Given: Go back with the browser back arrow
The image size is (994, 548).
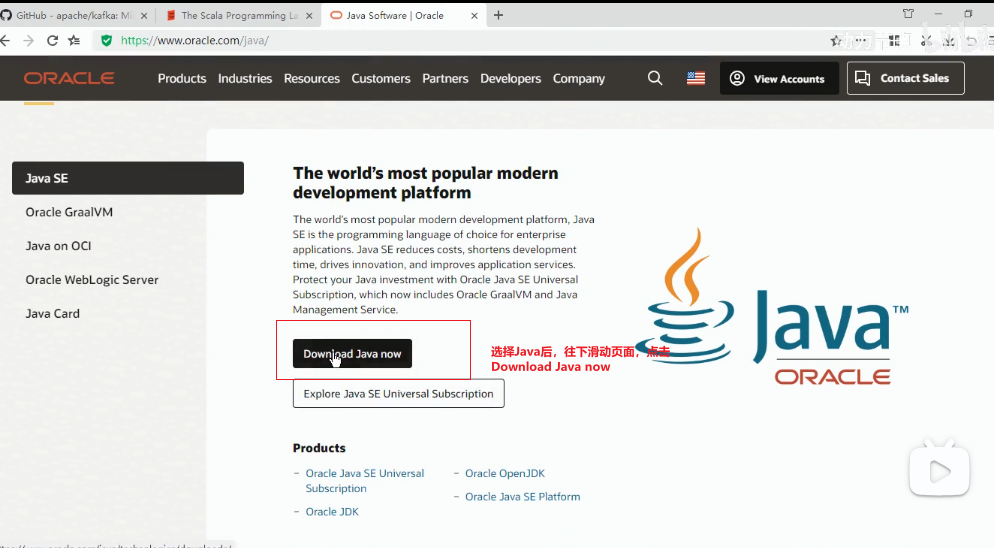Looking at the screenshot, I should click(x=6, y=41).
